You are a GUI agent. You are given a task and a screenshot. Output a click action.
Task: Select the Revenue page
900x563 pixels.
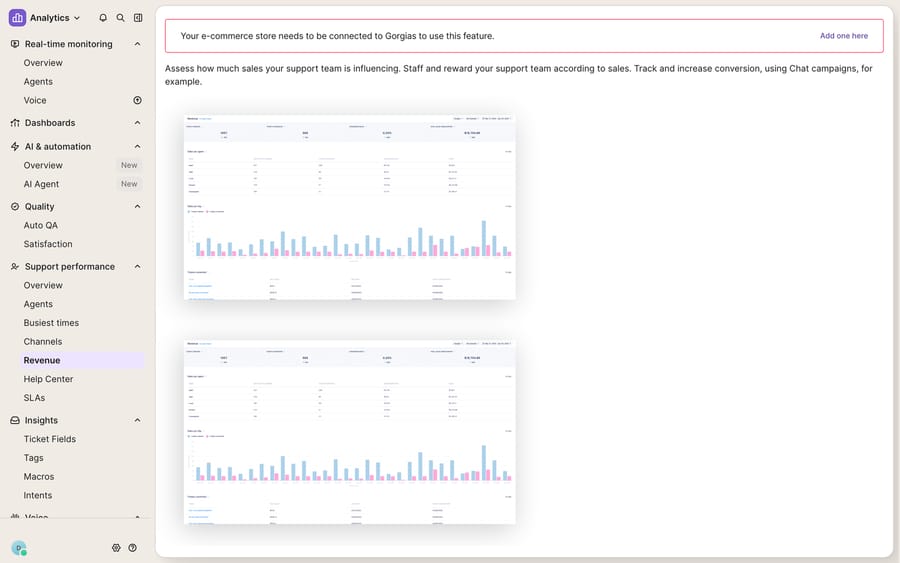(81, 360)
